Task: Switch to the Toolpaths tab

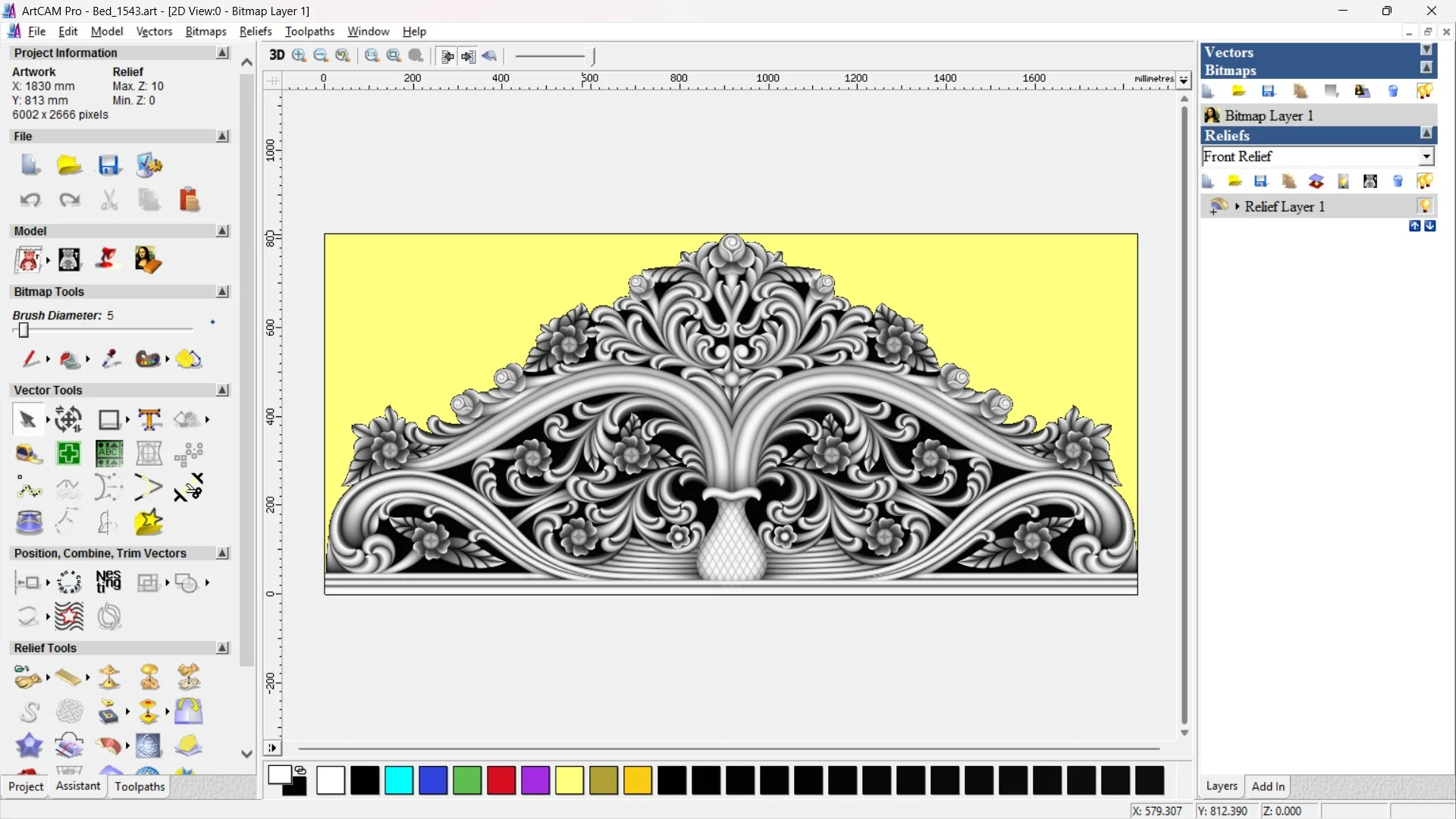Action: (x=140, y=786)
